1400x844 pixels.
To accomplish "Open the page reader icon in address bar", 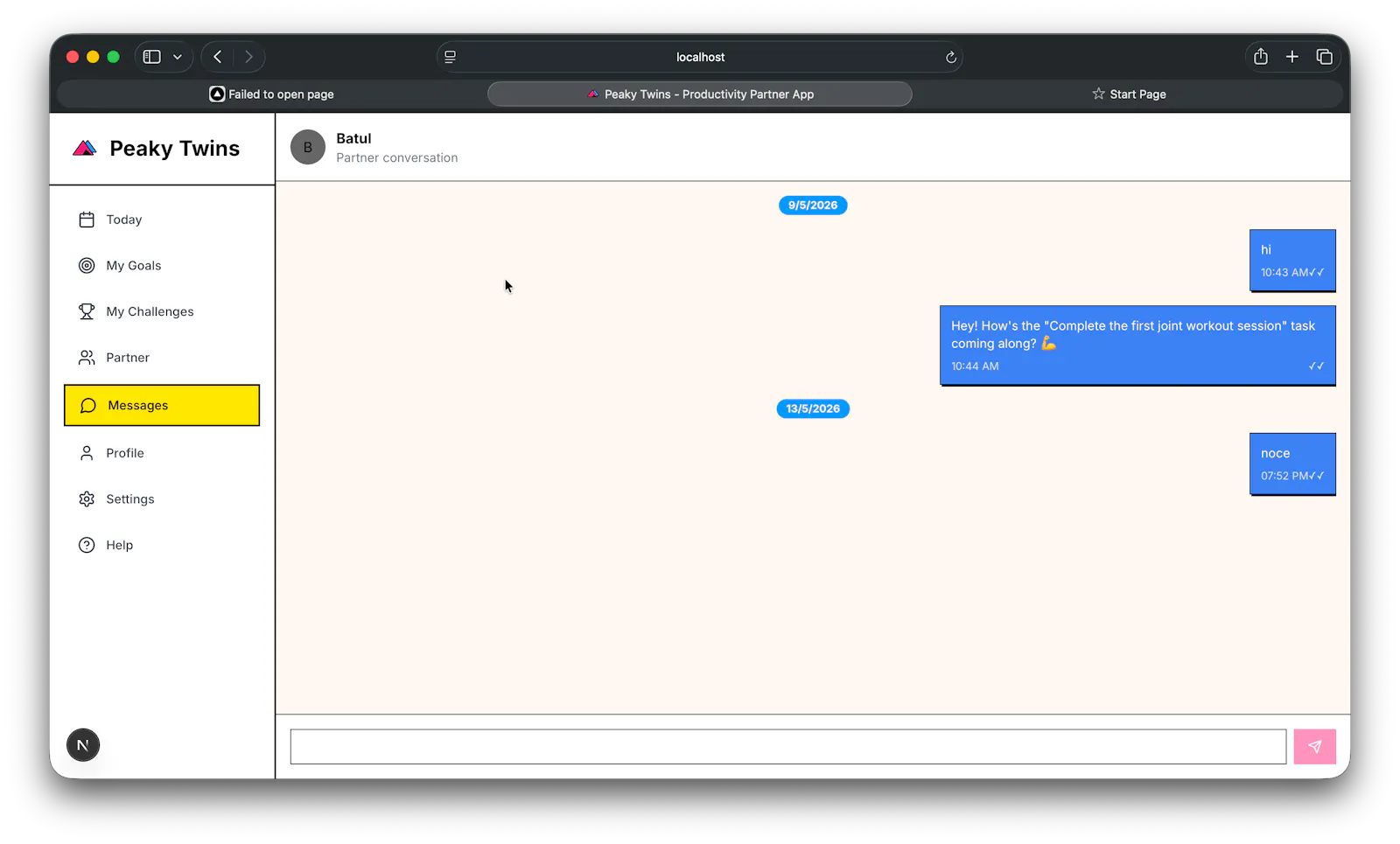I will pyautogui.click(x=451, y=57).
